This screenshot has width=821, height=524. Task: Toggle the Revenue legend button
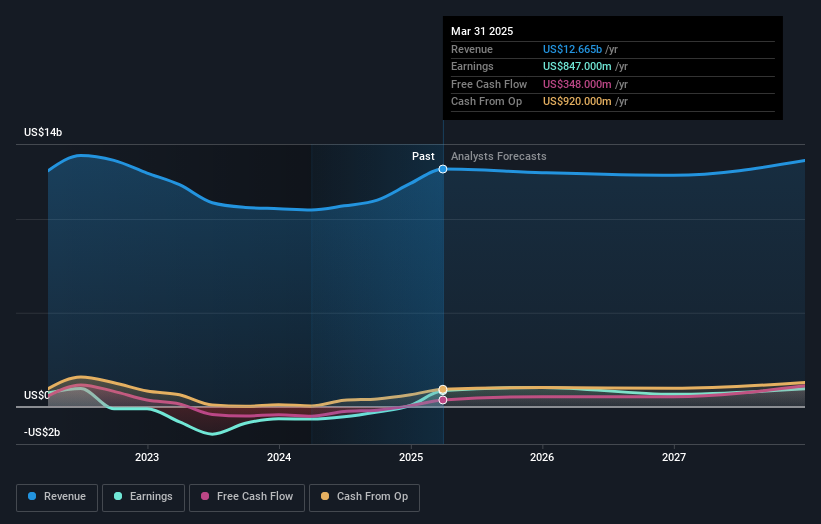click(57, 497)
